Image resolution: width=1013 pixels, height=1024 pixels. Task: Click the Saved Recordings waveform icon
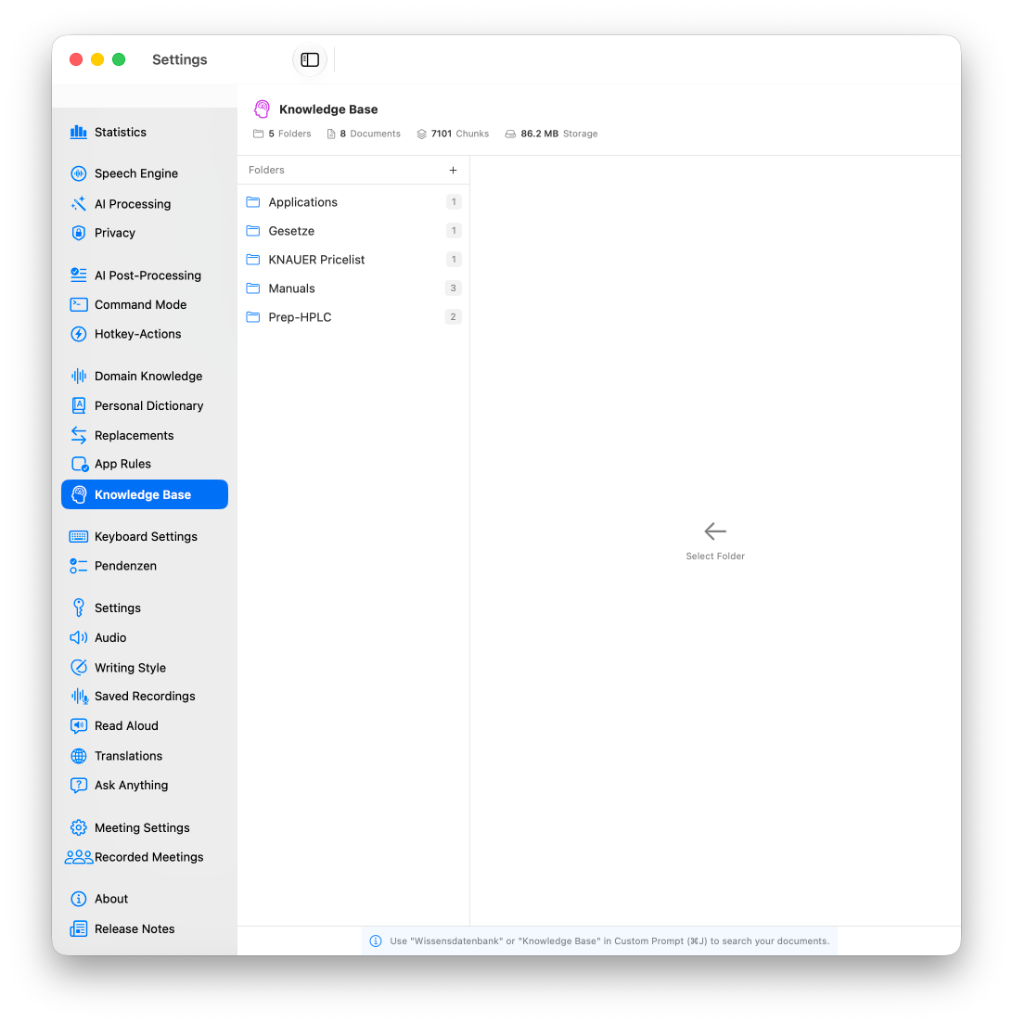click(79, 697)
